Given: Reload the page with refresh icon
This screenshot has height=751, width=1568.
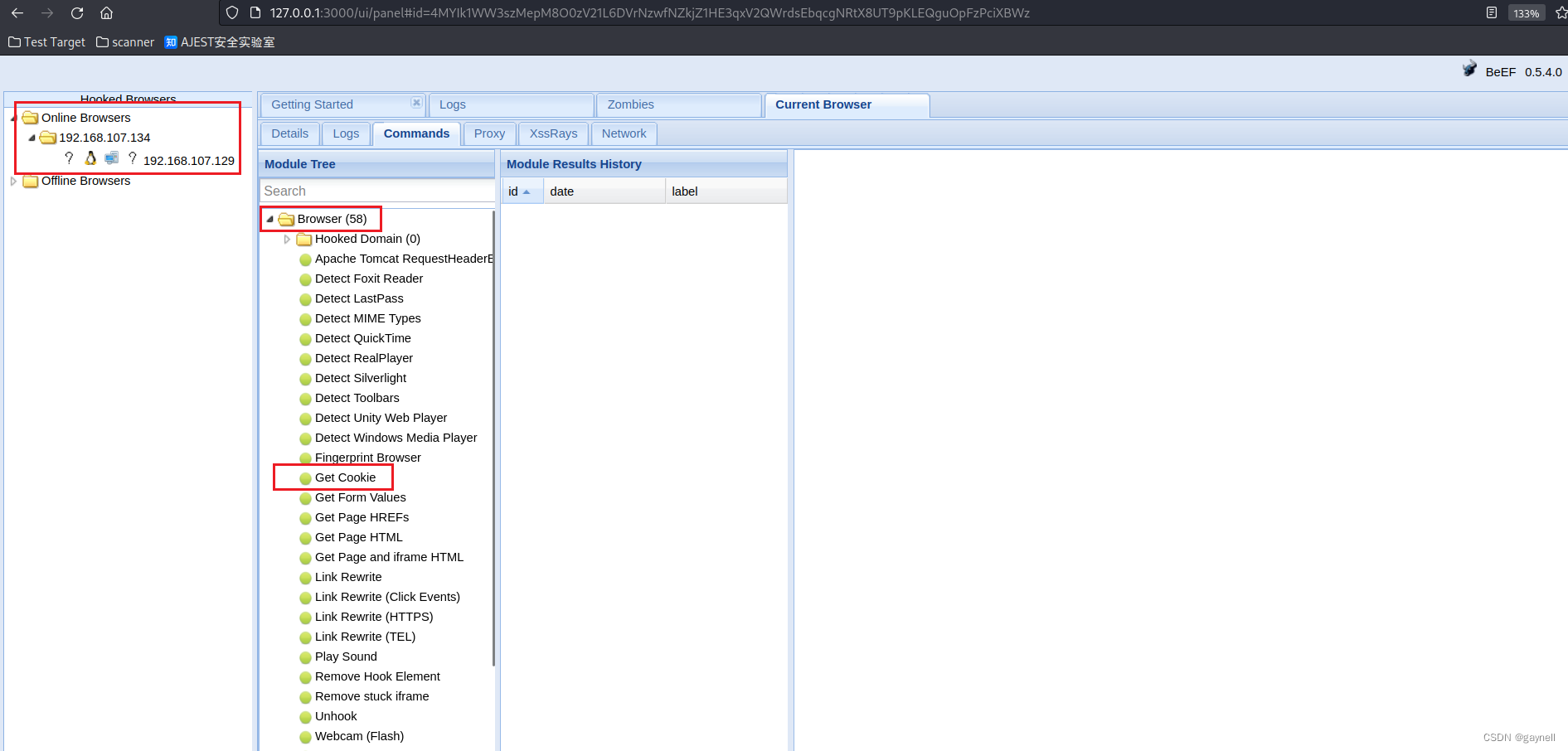Looking at the screenshot, I should 77,13.
